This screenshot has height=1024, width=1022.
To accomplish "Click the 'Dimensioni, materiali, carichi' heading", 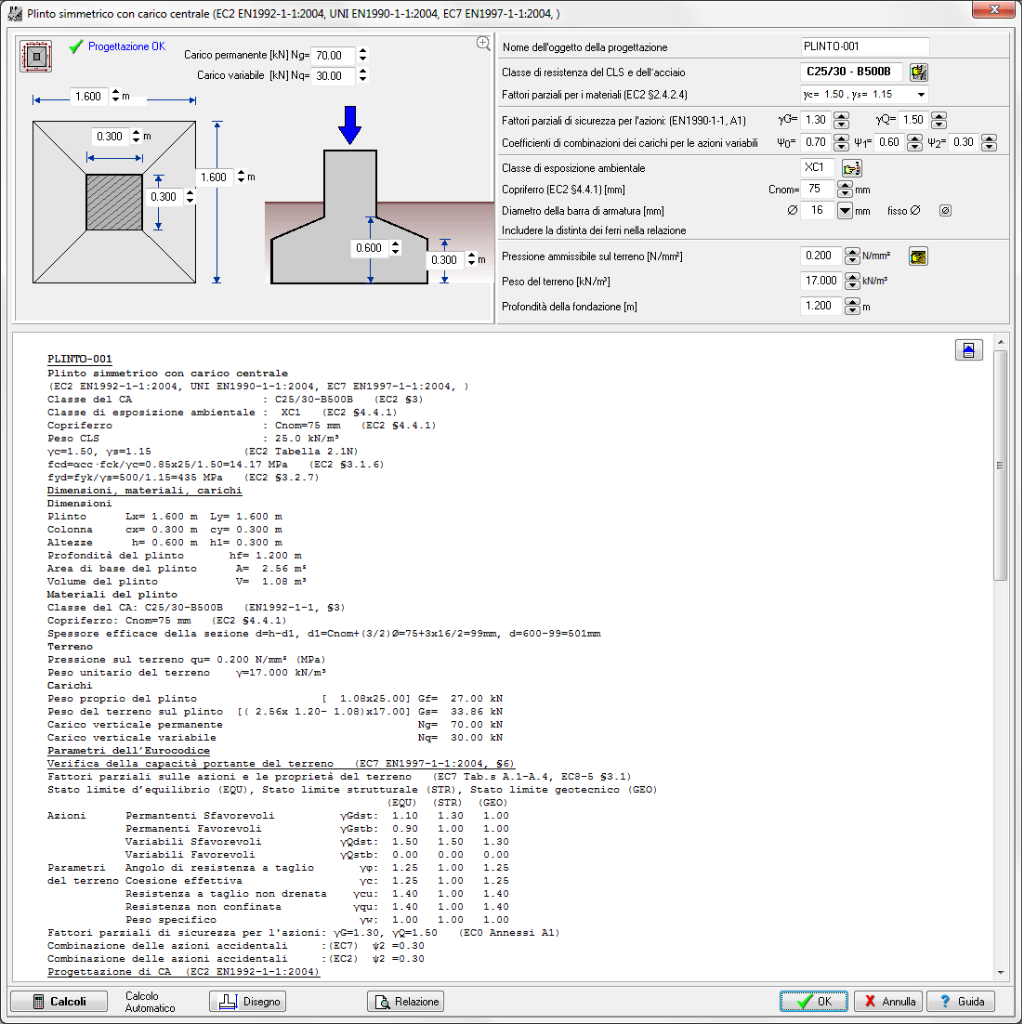I will 144,490.
